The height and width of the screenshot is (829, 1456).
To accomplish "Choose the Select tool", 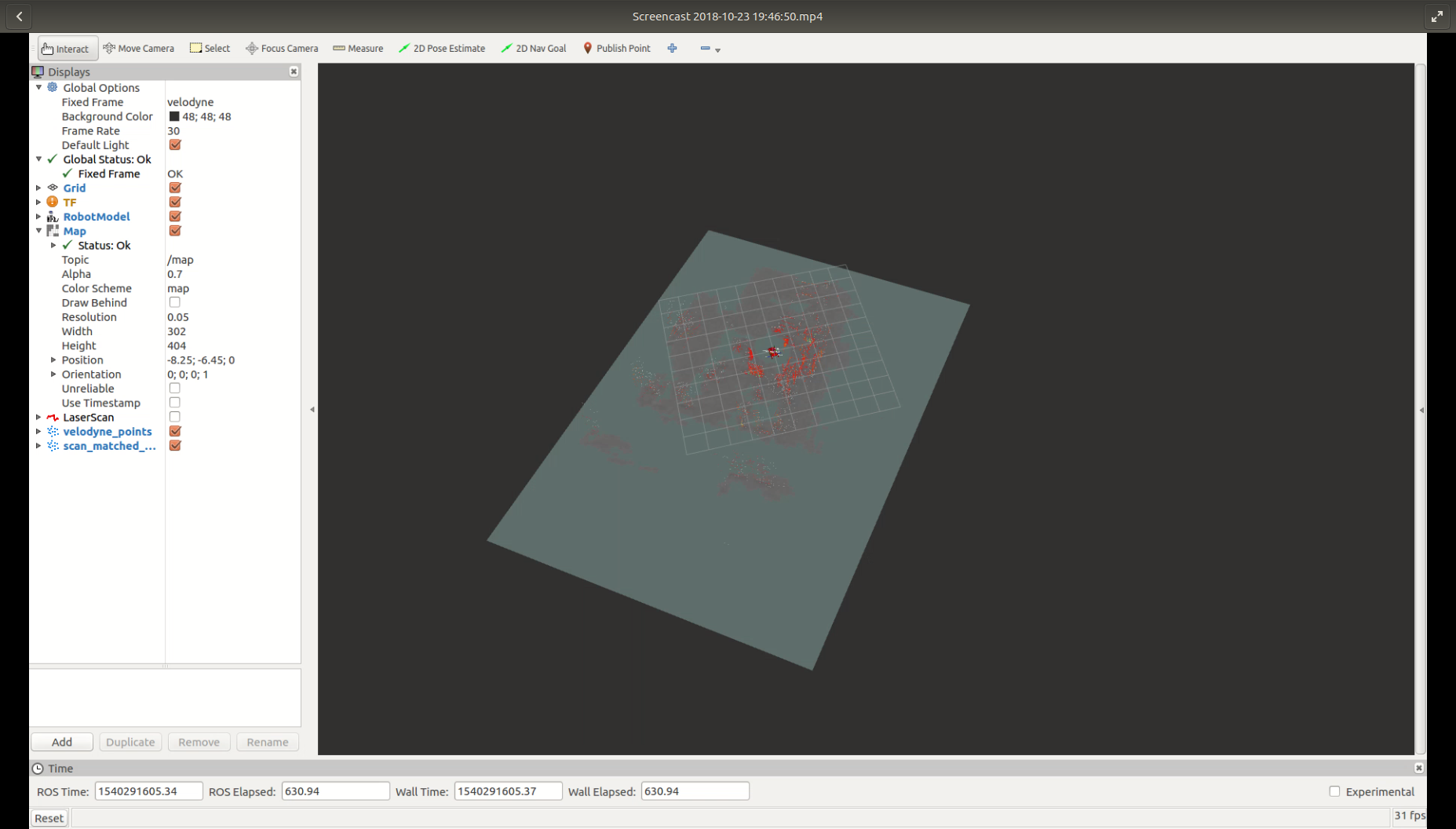I will 210,48.
